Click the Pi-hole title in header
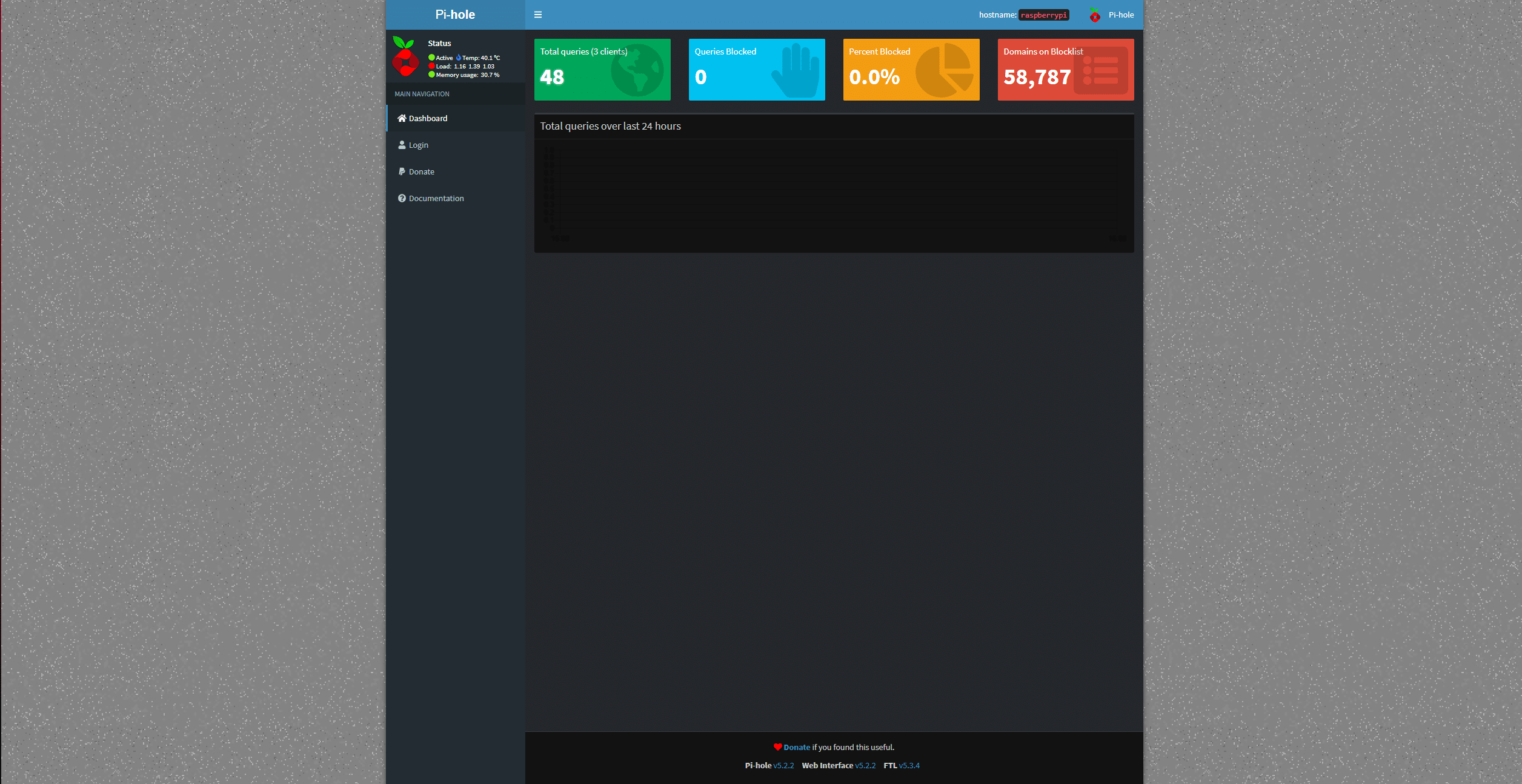The height and width of the screenshot is (784, 1522). click(455, 15)
